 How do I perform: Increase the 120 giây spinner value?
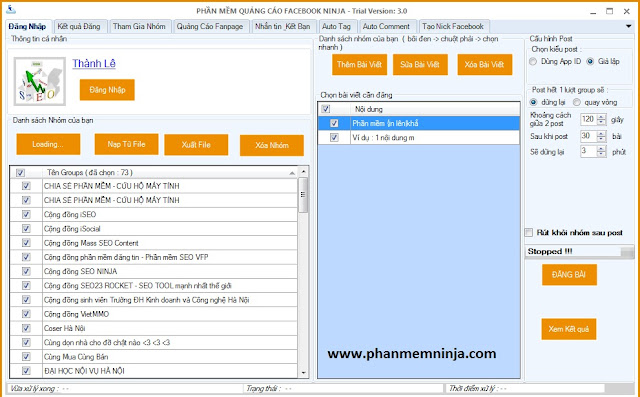point(602,117)
